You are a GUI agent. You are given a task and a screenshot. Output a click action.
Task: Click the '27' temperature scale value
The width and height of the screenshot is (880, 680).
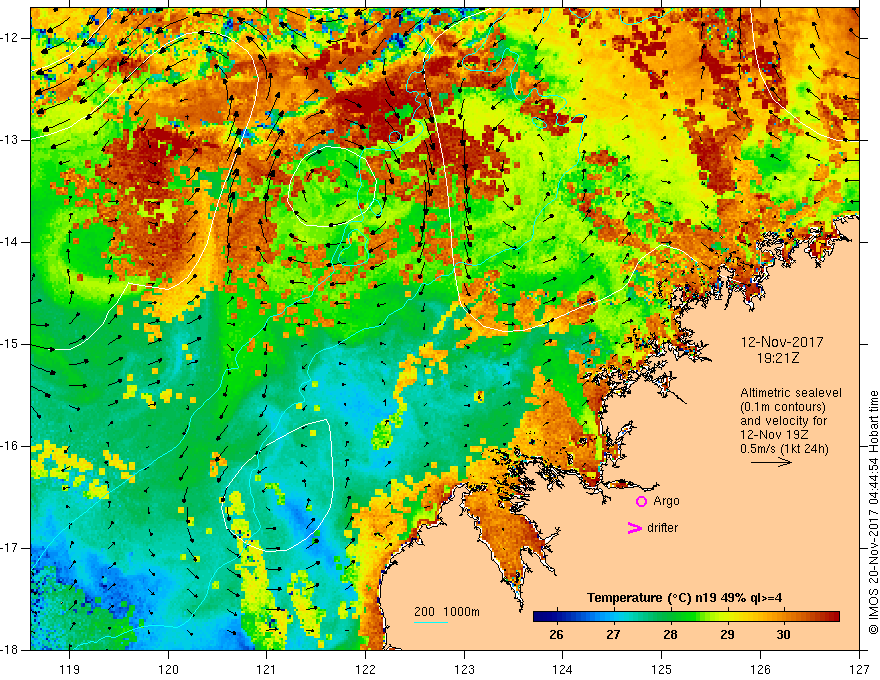[613, 635]
